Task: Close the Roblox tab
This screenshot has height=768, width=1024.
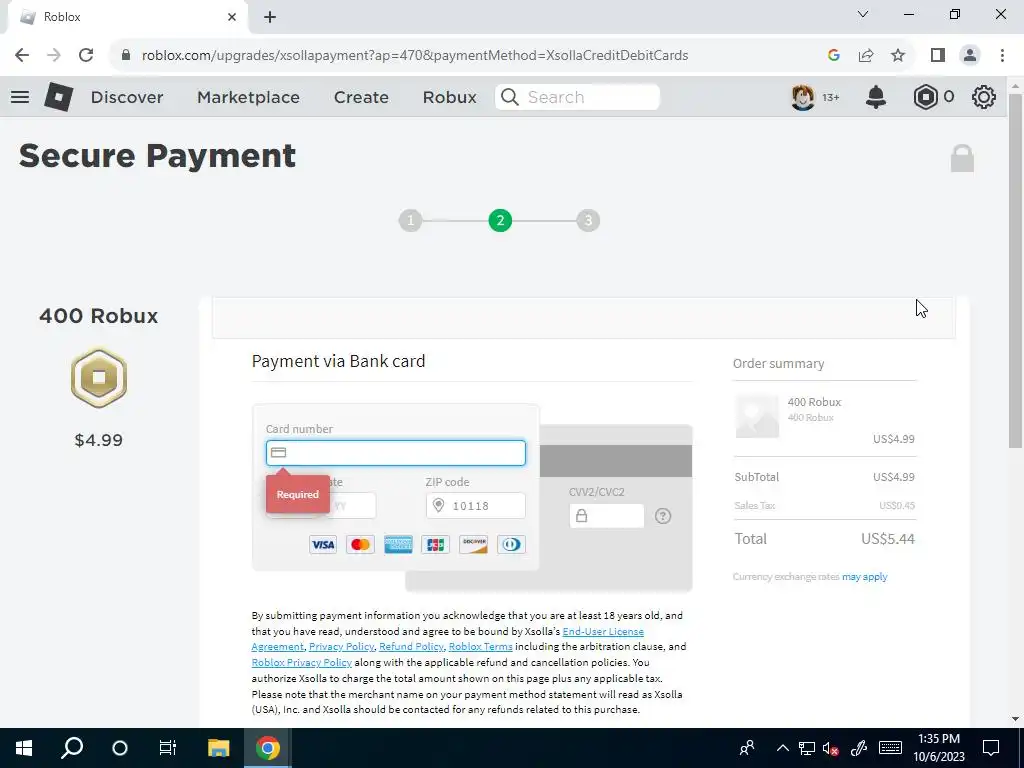Action: [232, 17]
